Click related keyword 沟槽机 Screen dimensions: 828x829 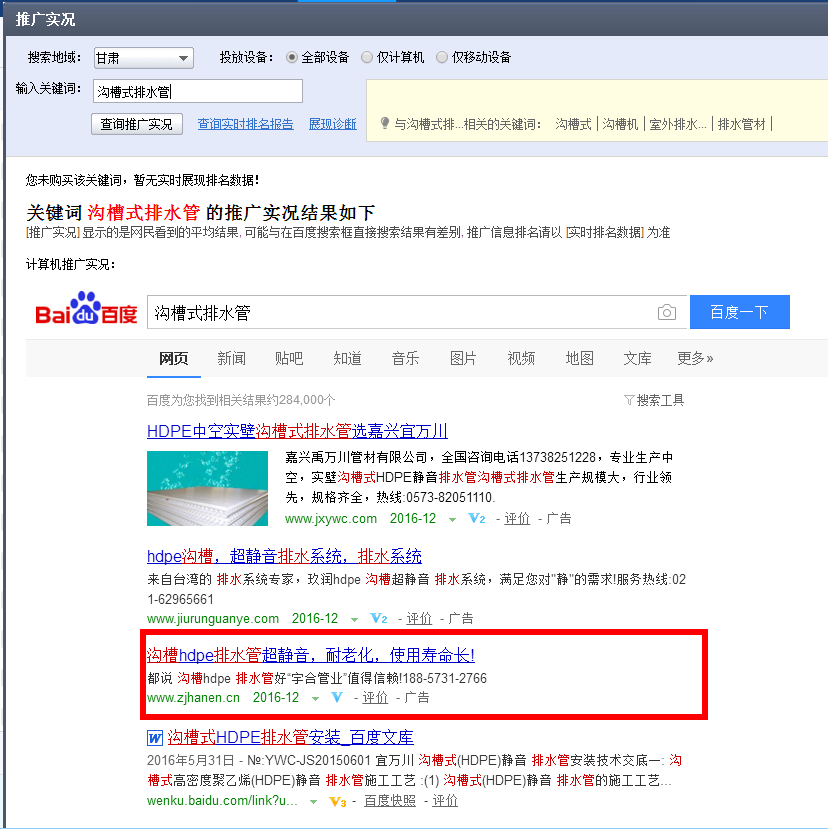click(620, 124)
